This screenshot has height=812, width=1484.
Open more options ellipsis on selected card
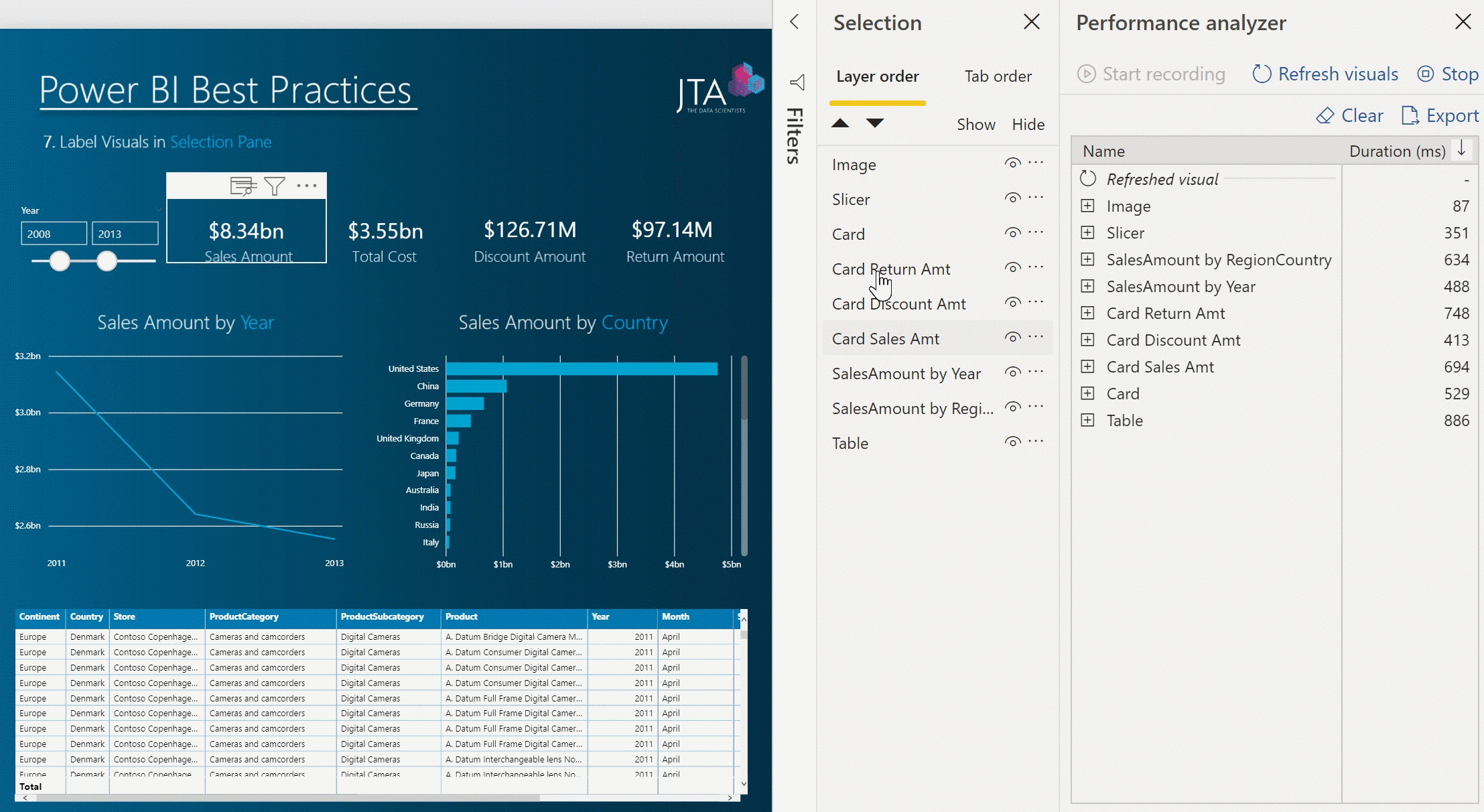coord(307,186)
